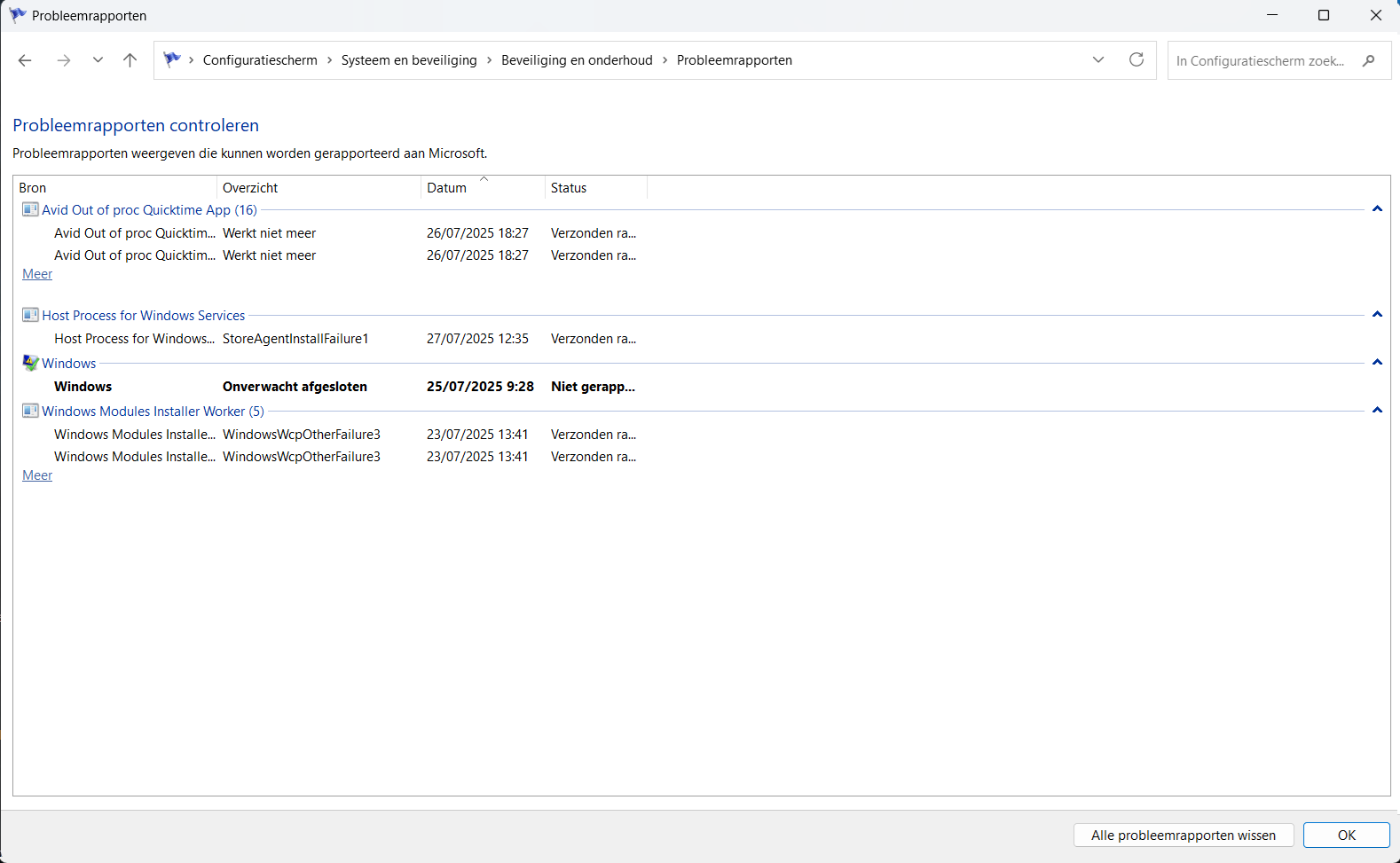Viewport: 1400px width, 863px height.
Task: Collapse the Windows Modules Installer Worker group
Action: (1377, 411)
